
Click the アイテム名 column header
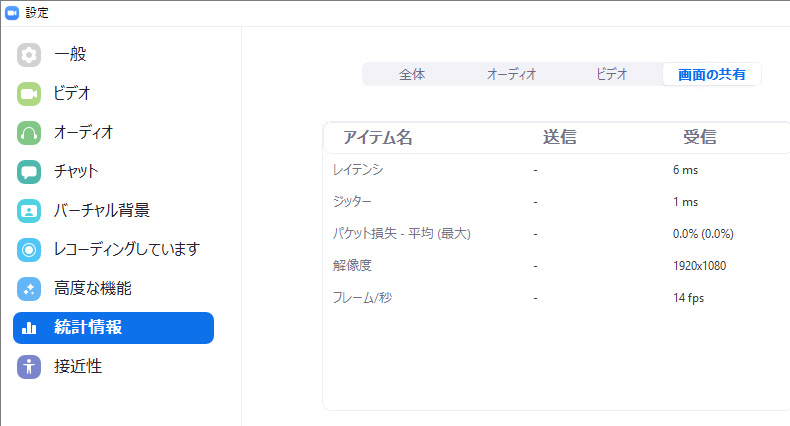point(377,138)
